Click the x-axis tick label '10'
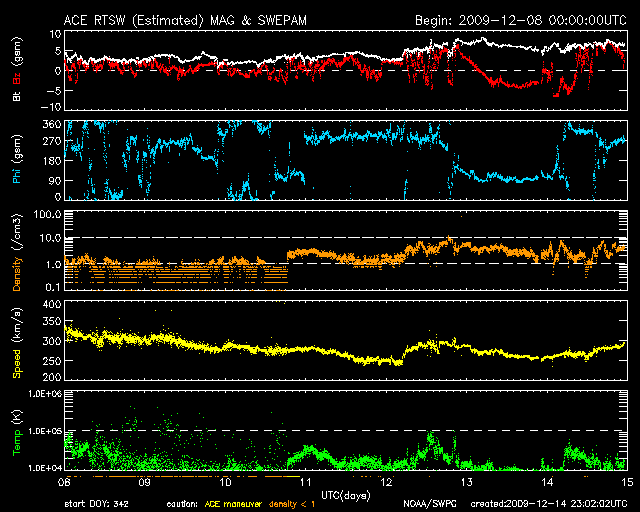The width and height of the screenshot is (640, 512). [225, 482]
